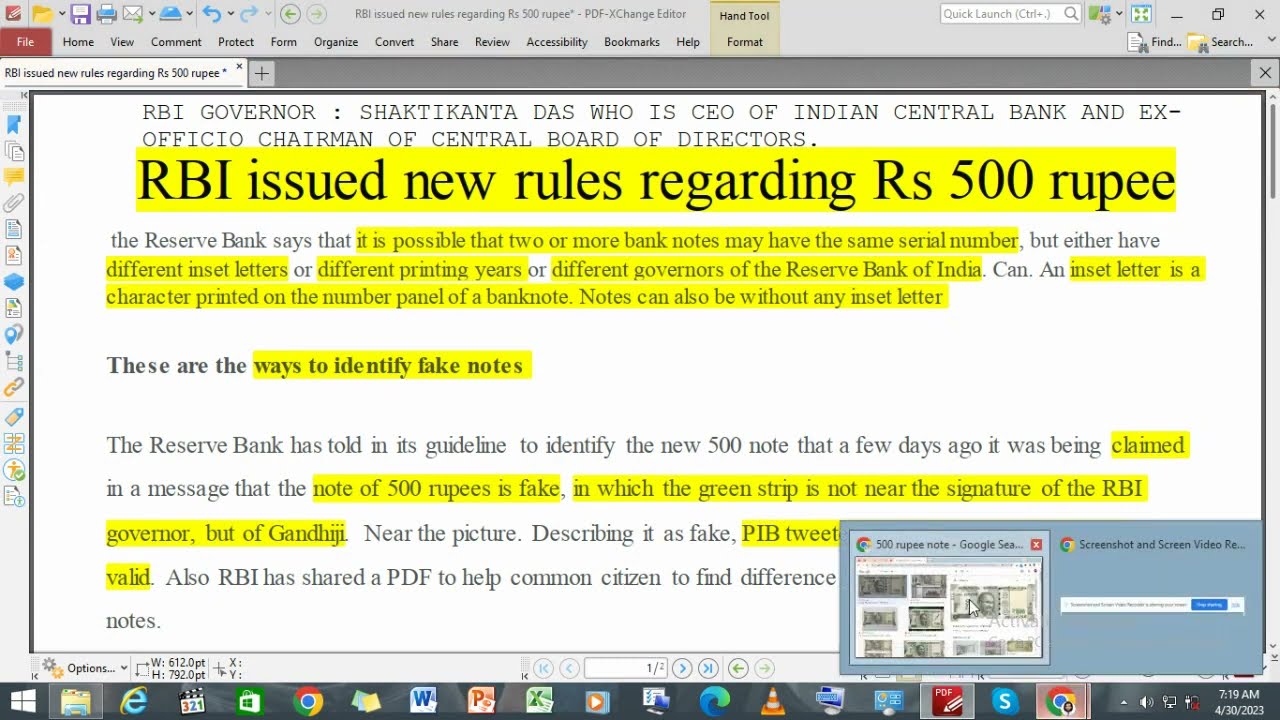Switch to the Organize ribbon tab

pyautogui.click(x=336, y=42)
